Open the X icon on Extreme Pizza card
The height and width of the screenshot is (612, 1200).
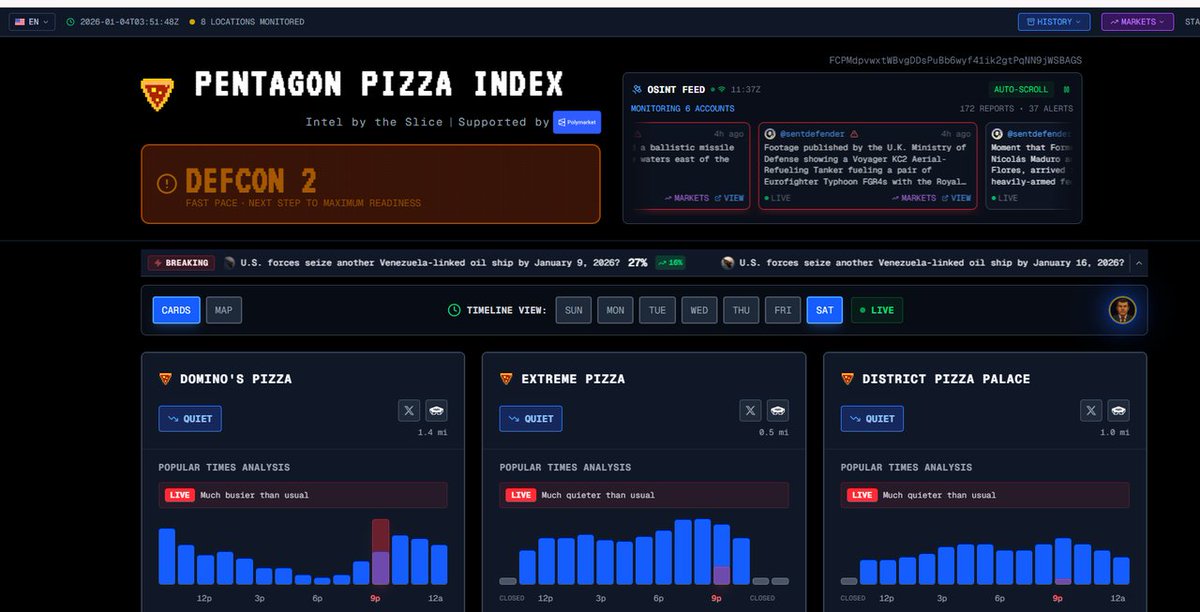pyautogui.click(x=750, y=410)
